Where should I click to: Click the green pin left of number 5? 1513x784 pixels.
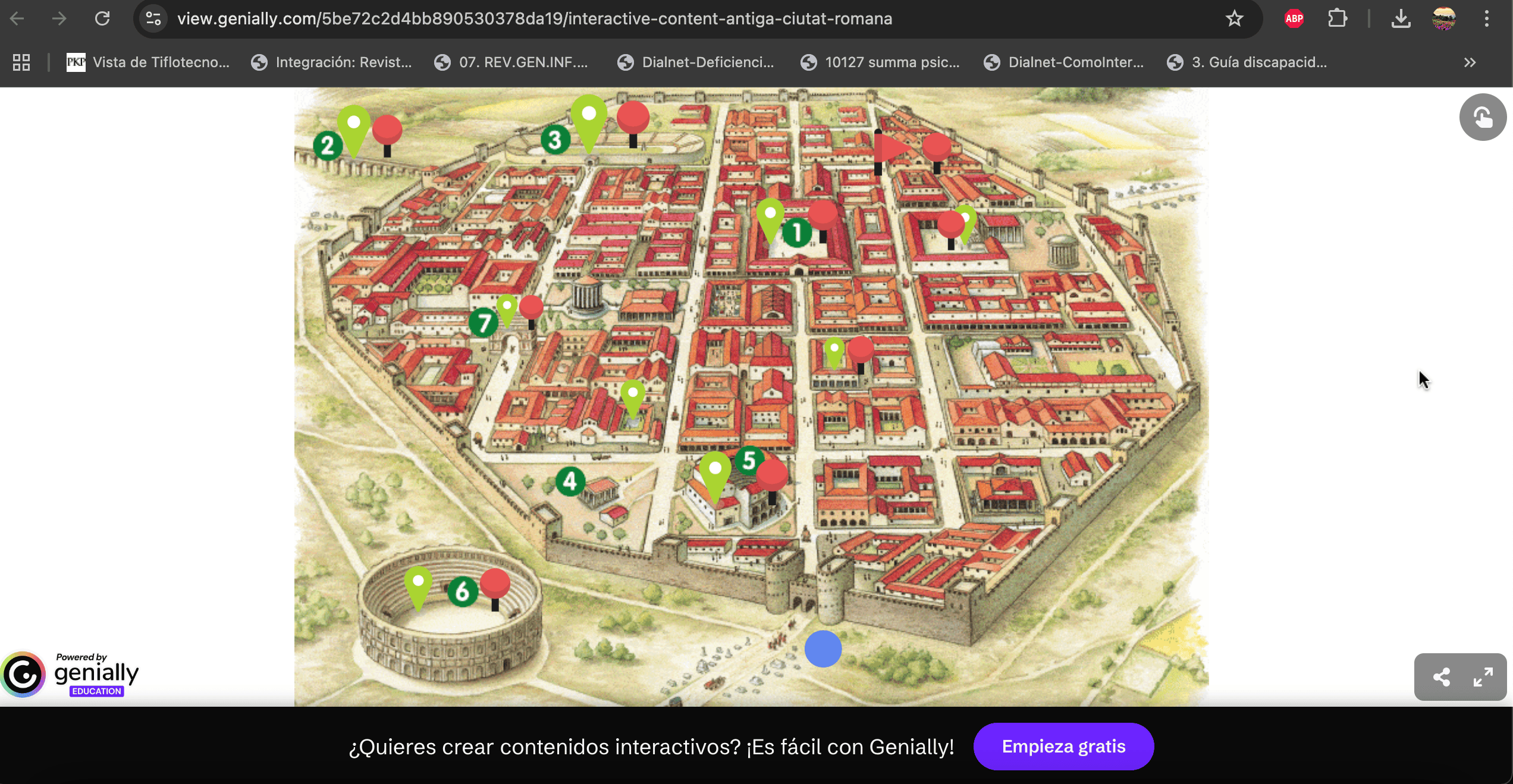[715, 477]
